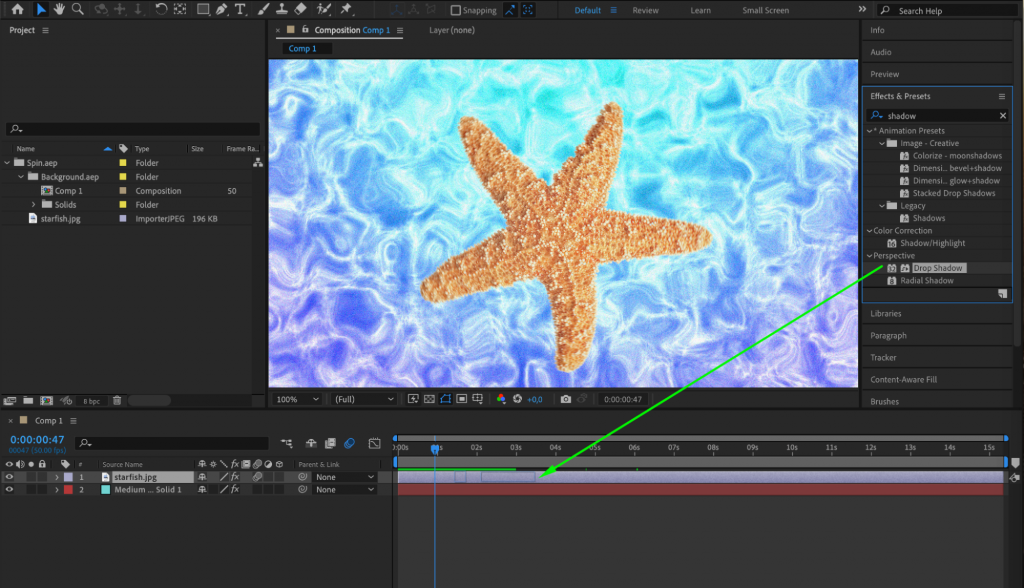Activate the Rotation tool
The height and width of the screenshot is (588, 1024).
pos(161,10)
